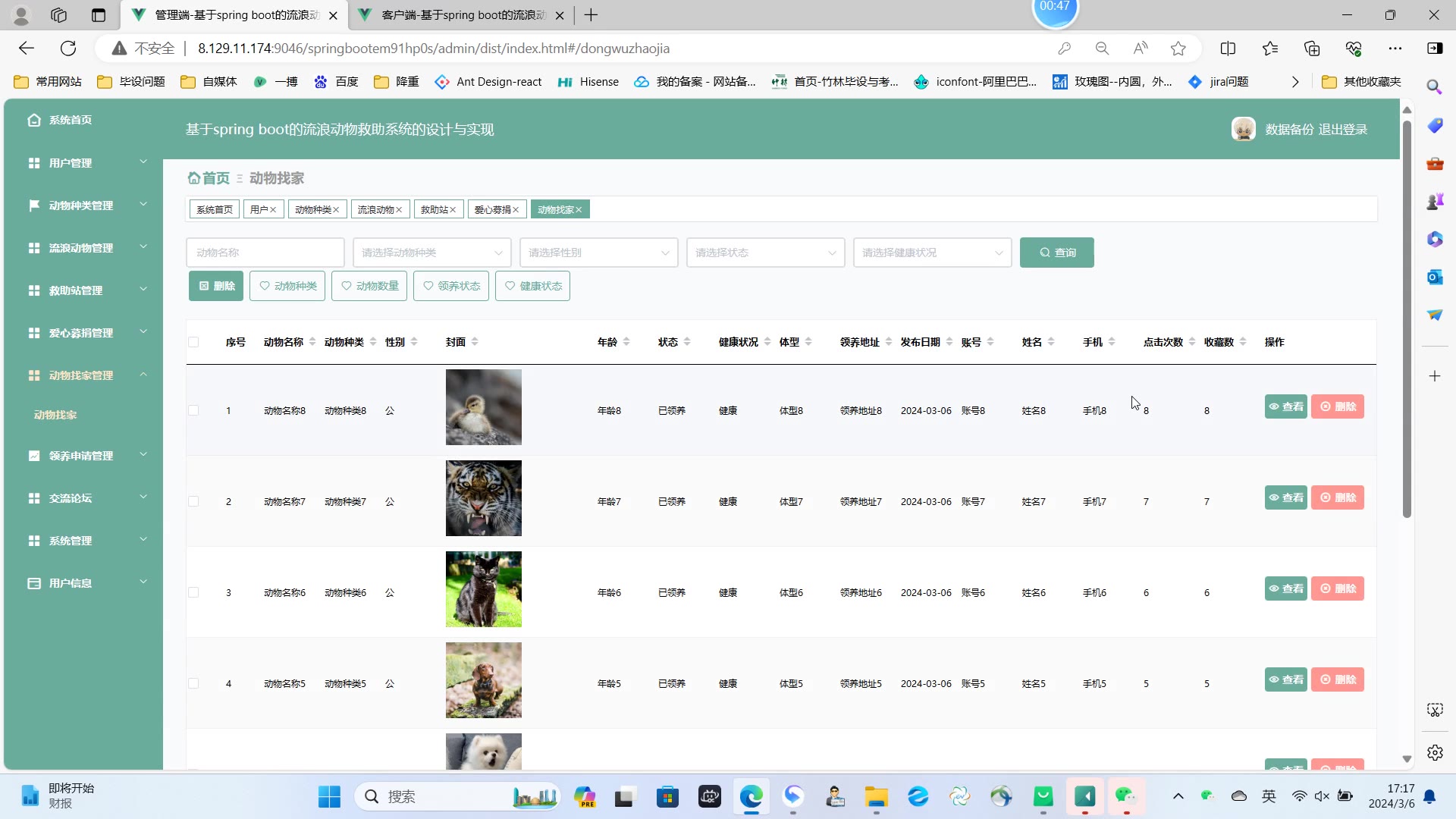Click the tiger cover thumbnail in row 2
The width and height of the screenshot is (1456, 819).
coord(483,498)
